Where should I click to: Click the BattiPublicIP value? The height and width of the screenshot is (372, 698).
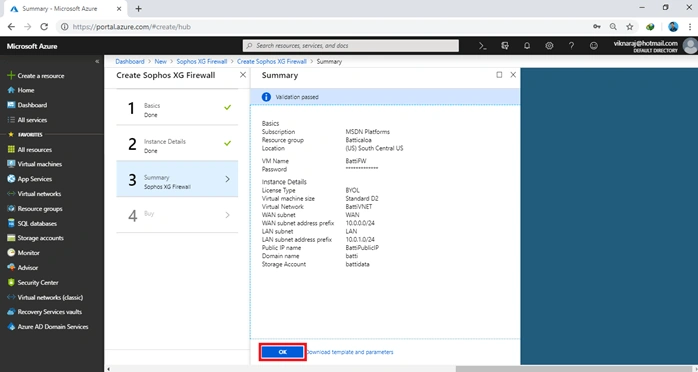[362, 248]
